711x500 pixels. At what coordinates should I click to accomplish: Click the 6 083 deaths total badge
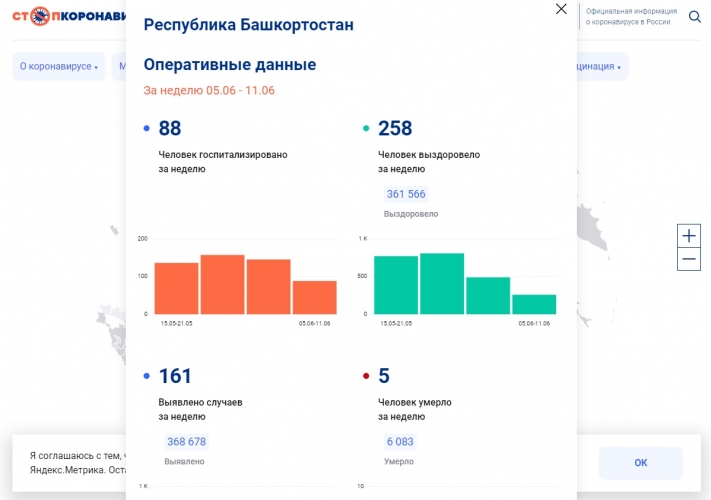[x=399, y=442]
